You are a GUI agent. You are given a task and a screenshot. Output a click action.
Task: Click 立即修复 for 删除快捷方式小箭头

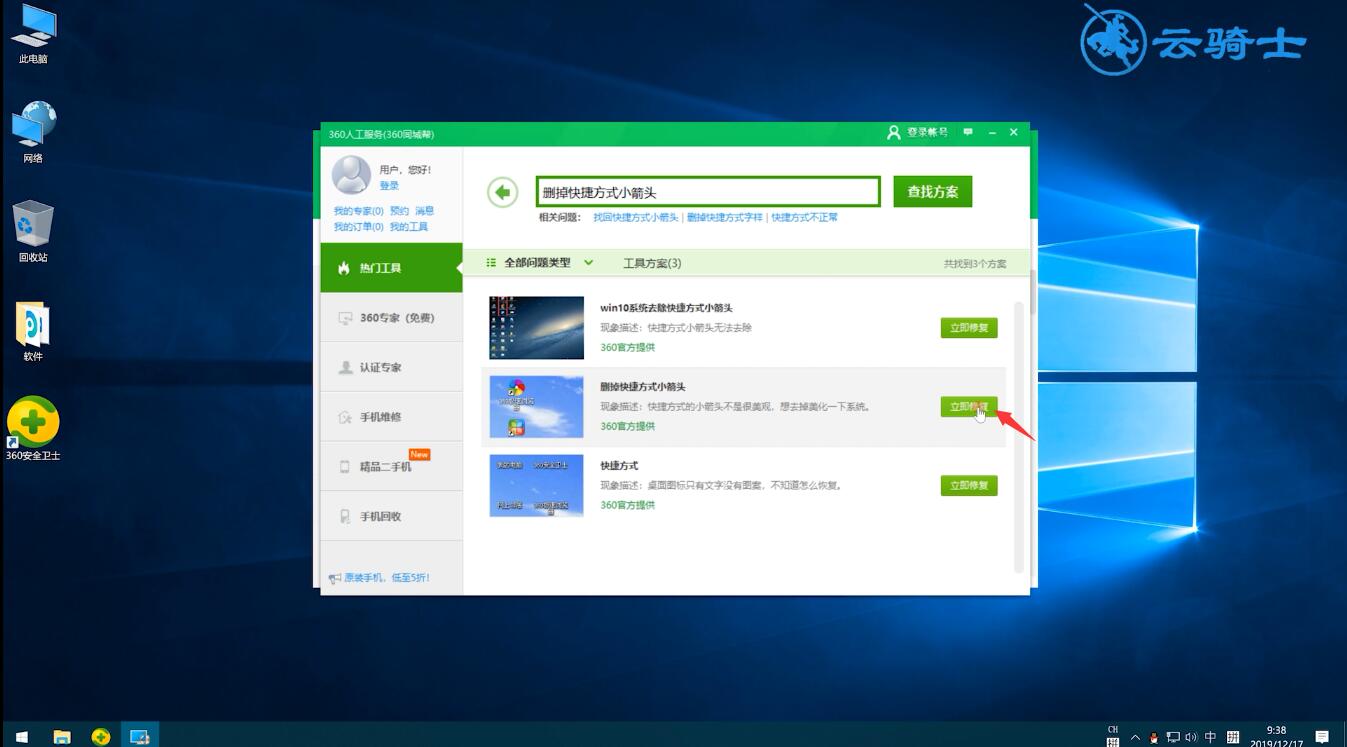coord(969,406)
